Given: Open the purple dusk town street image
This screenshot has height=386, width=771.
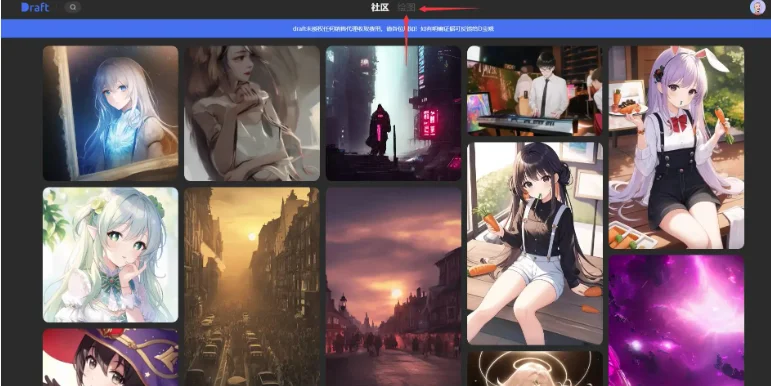Looking at the screenshot, I should 393,286.
